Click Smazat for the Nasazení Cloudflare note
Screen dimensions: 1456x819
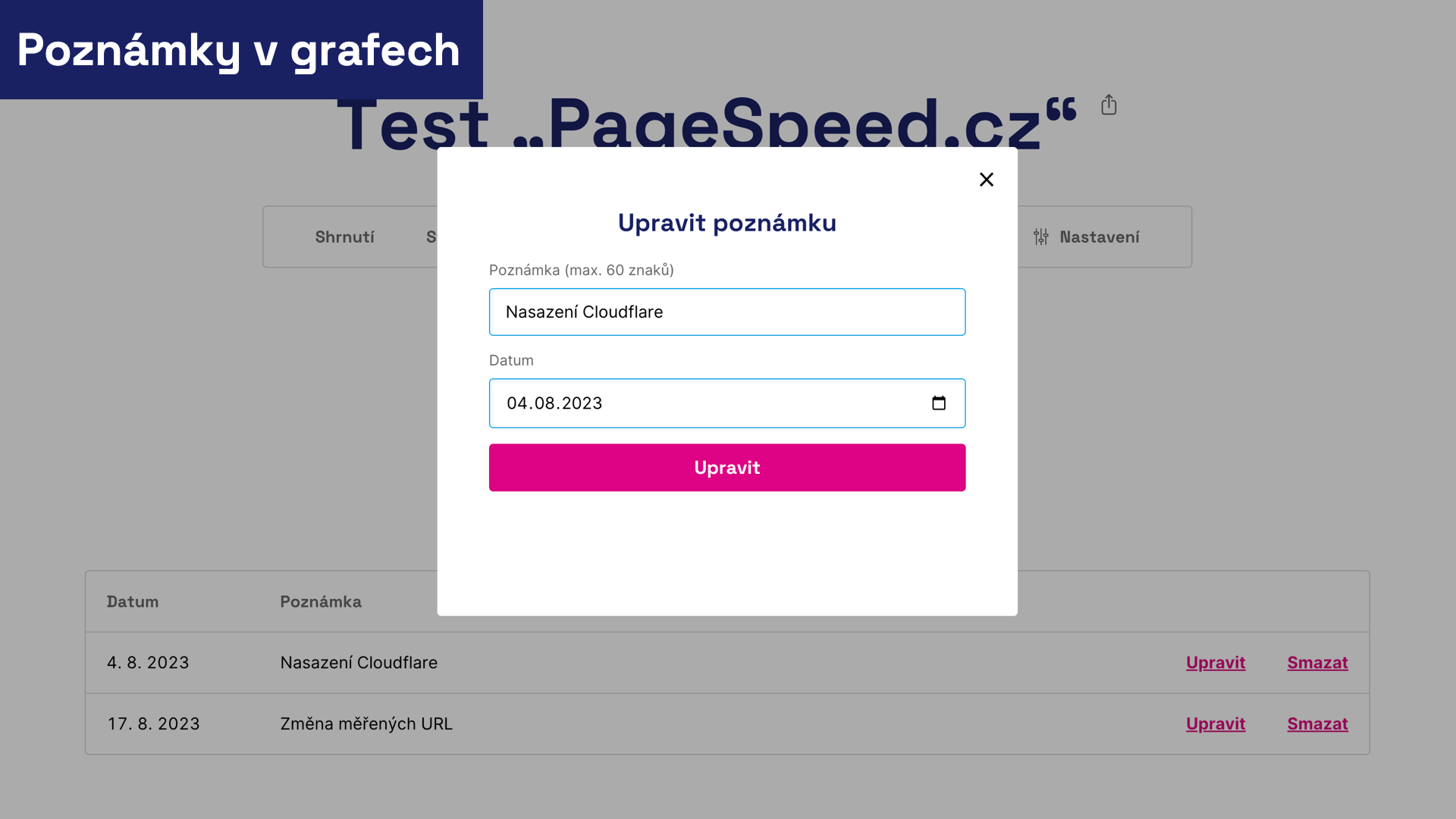(x=1317, y=662)
